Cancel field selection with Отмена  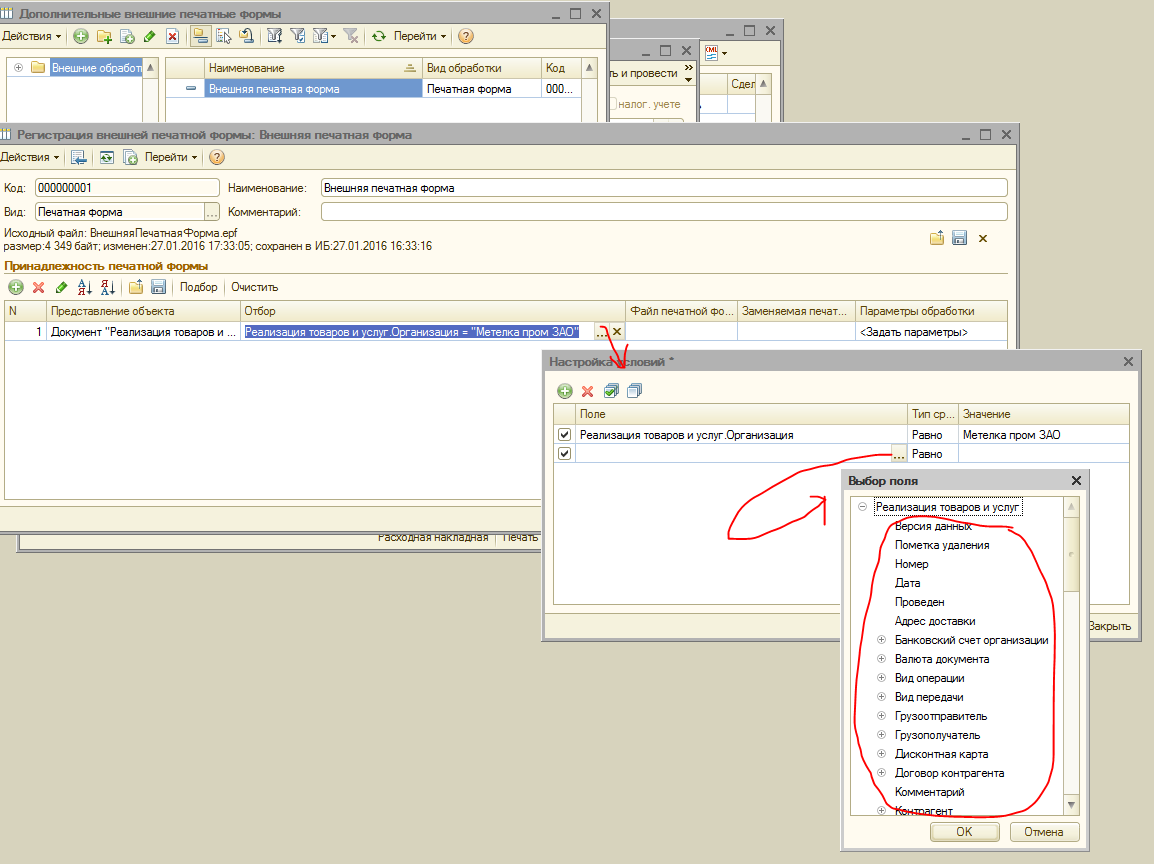tap(1044, 832)
